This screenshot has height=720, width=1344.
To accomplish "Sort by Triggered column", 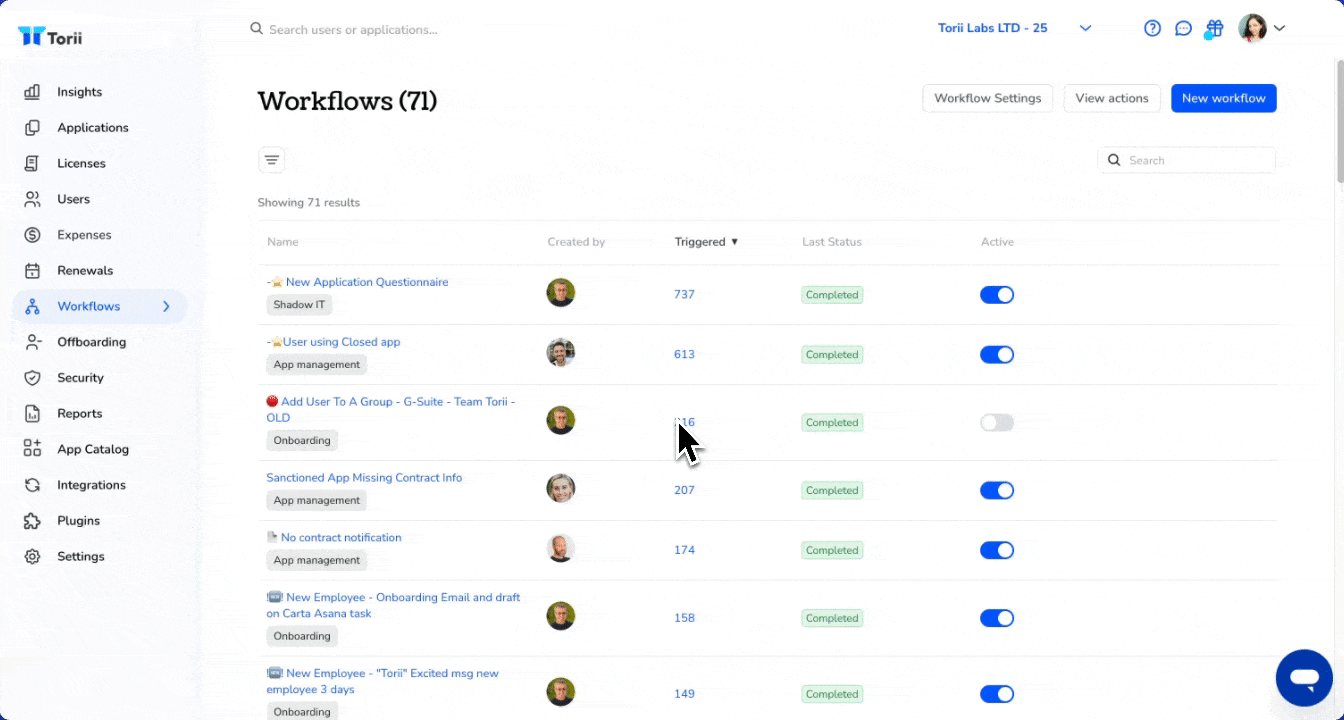I will 706,242.
